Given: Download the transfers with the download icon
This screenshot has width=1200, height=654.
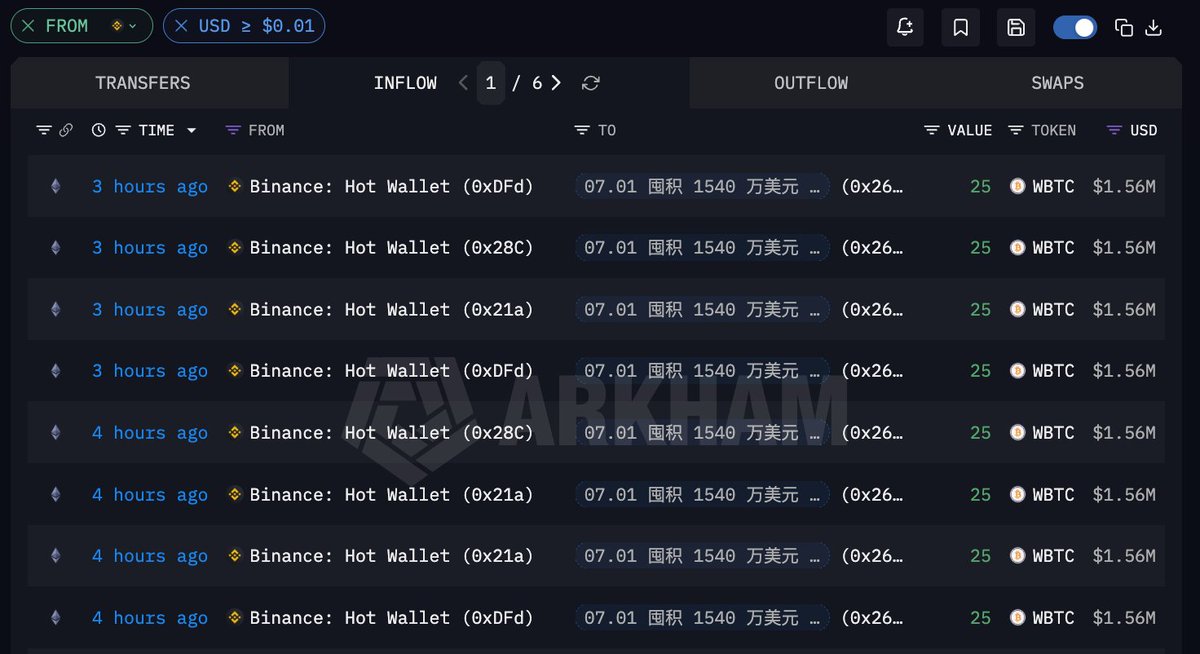Looking at the screenshot, I should 1153,27.
